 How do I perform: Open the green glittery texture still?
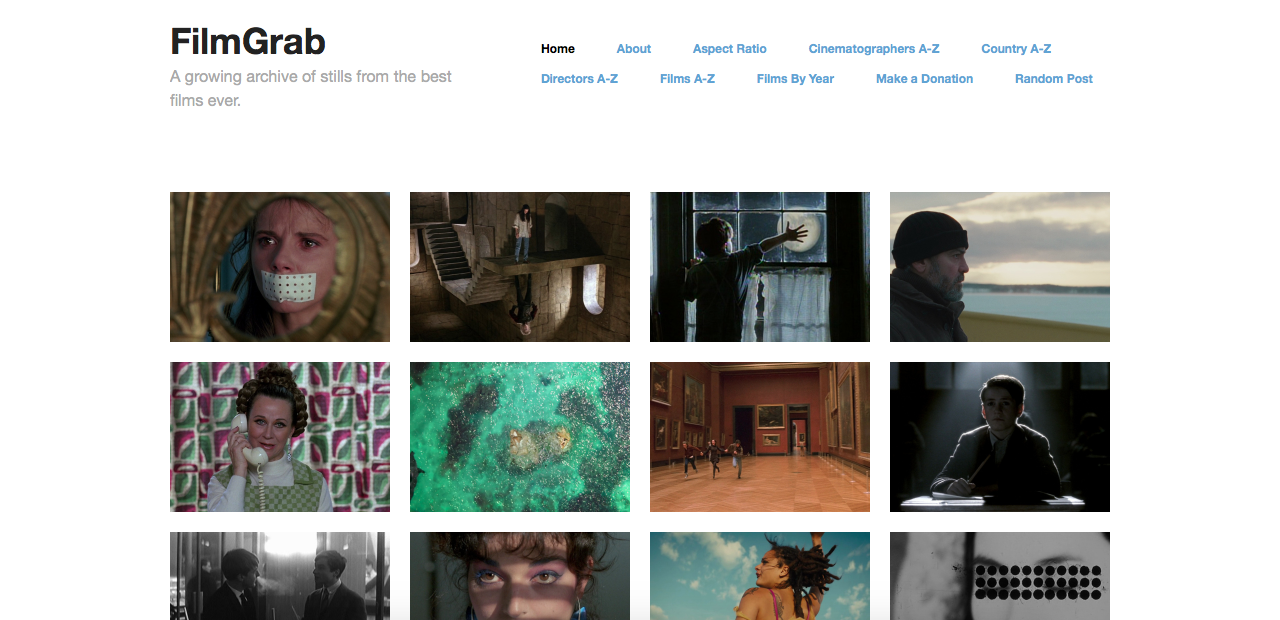coord(520,437)
